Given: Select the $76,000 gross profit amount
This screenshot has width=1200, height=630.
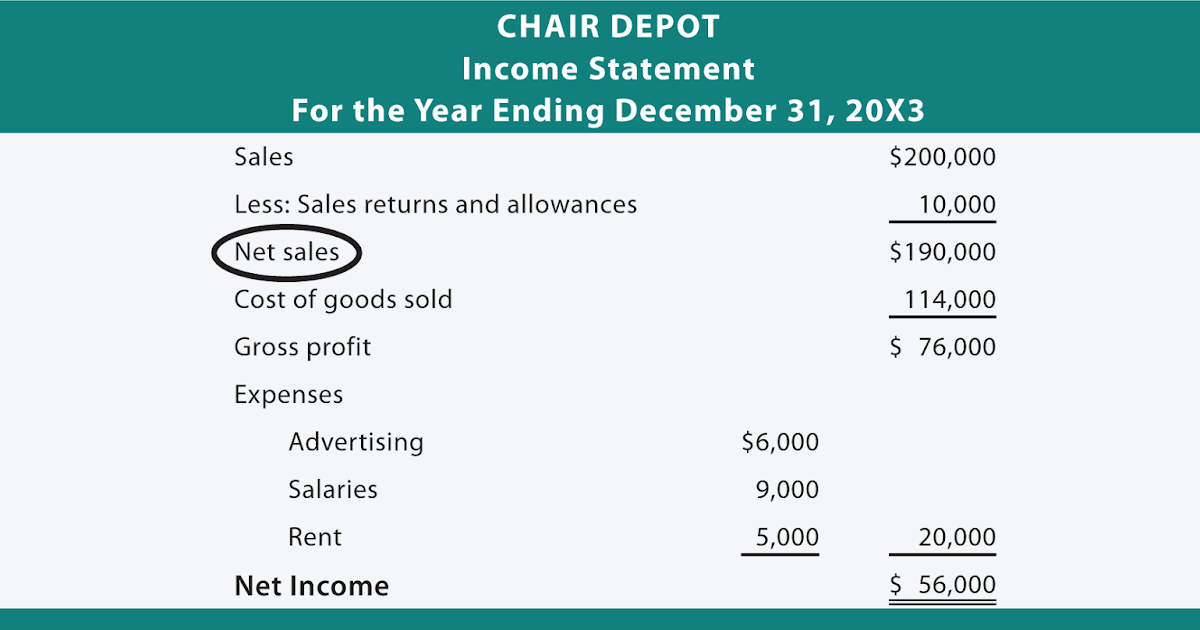Looking at the screenshot, I should 942,348.
